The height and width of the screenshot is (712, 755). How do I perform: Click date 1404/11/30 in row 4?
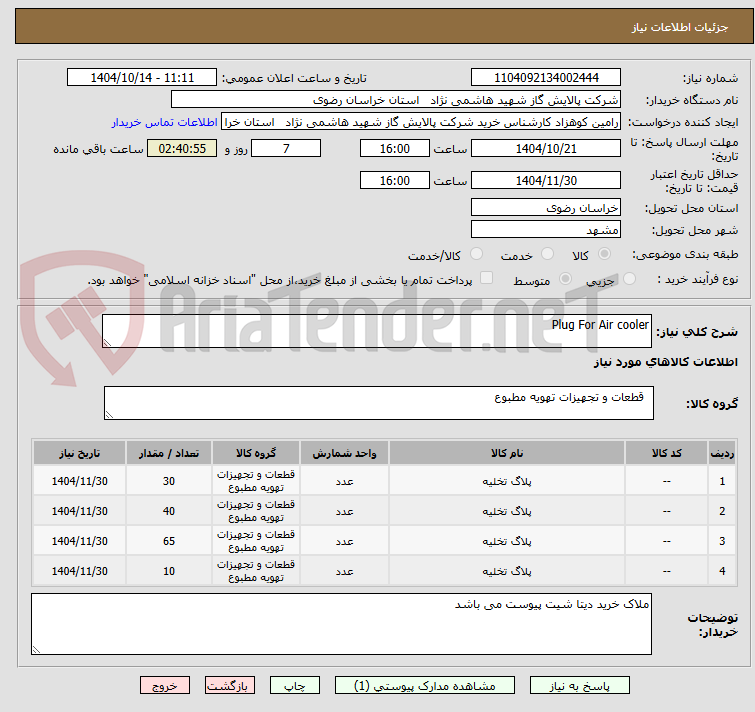(x=79, y=571)
